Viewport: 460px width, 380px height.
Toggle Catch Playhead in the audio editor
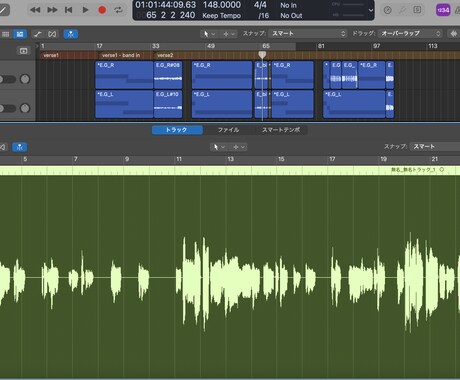(19, 147)
